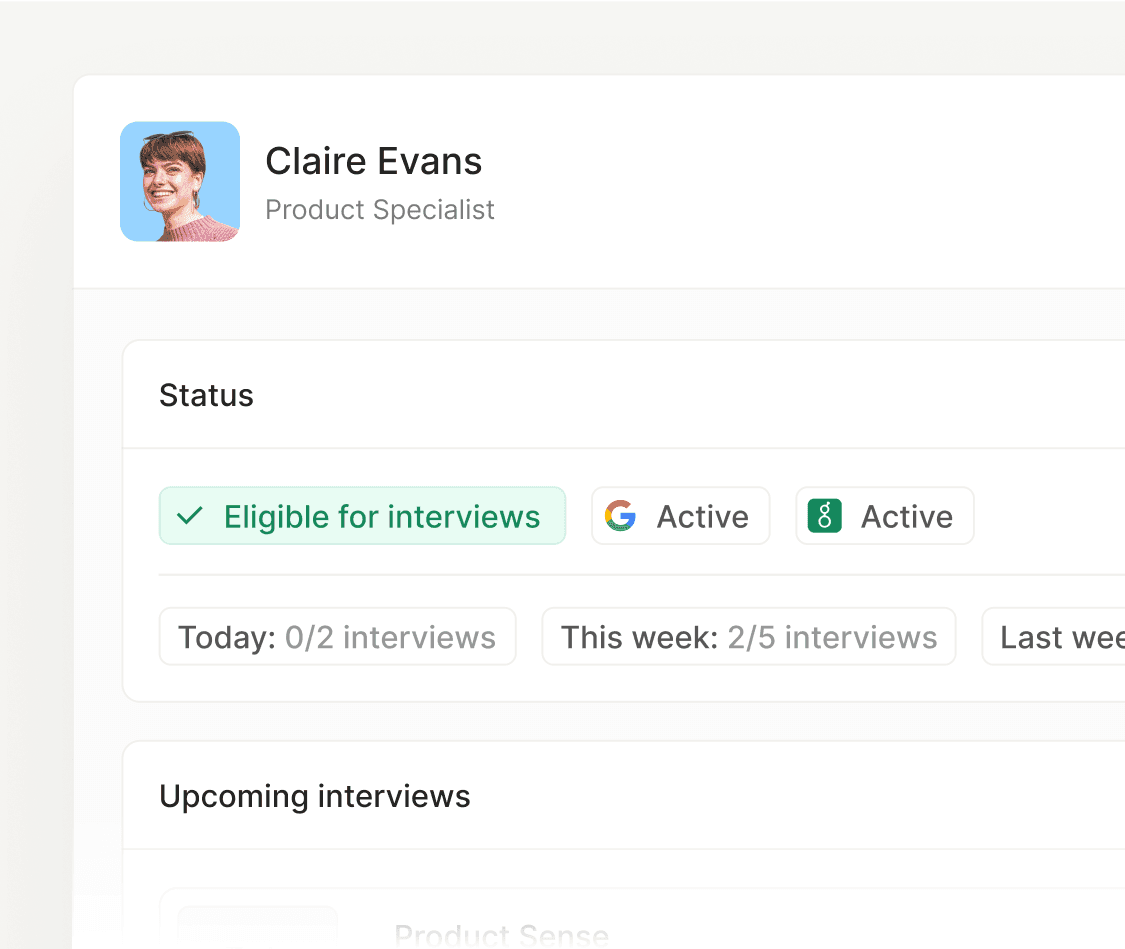Click the "This week:" label
Image resolution: width=1125 pixels, height=949 pixels.
(x=639, y=637)
